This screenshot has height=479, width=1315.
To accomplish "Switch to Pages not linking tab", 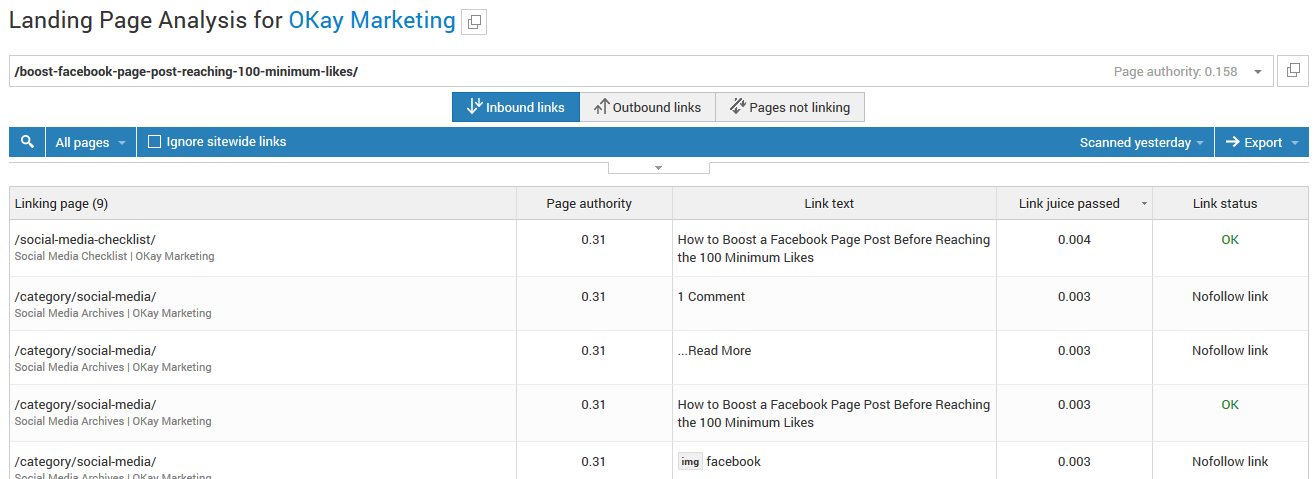I will (x=790, y=107).
